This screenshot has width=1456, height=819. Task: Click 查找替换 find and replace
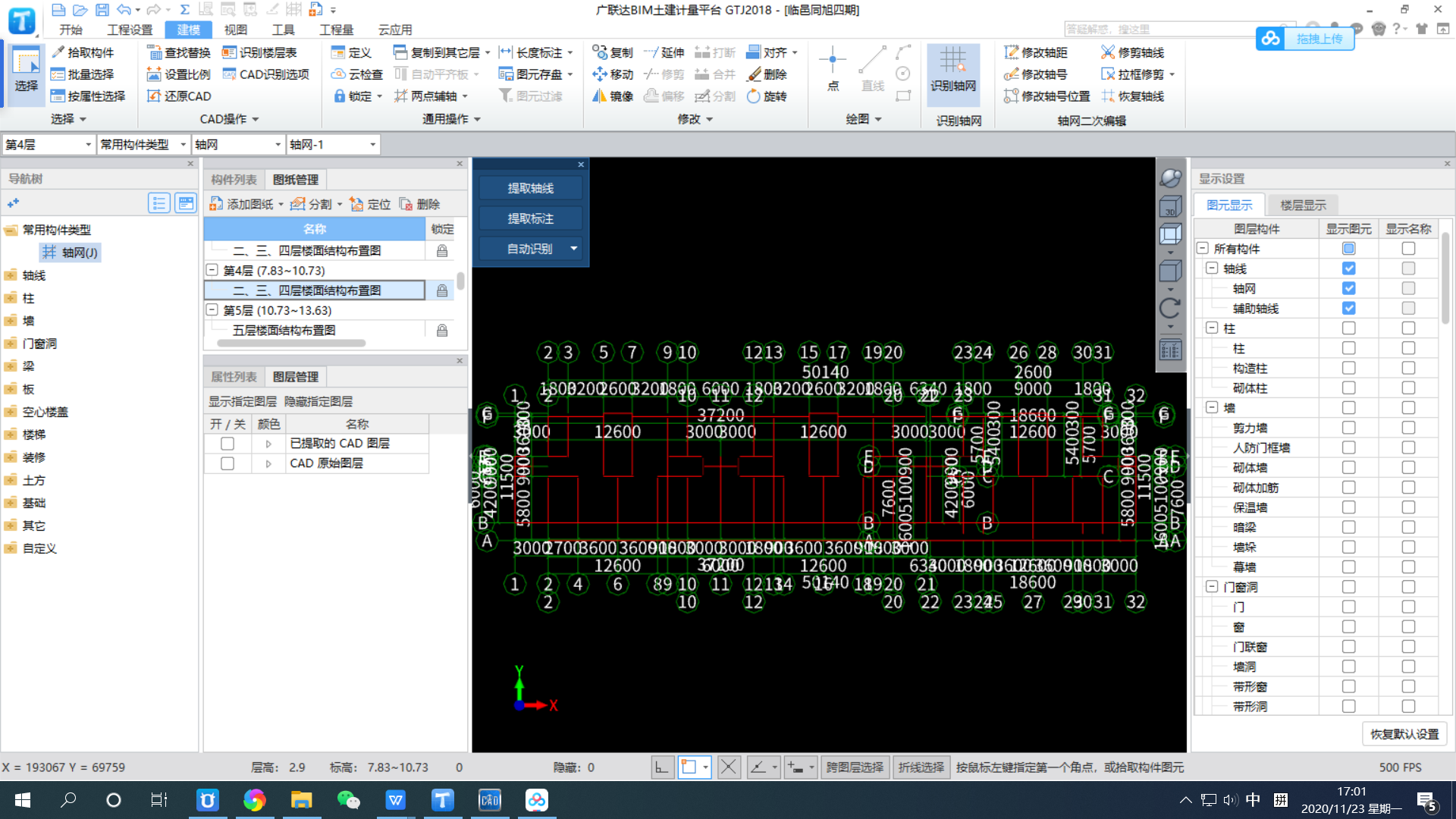pyautogui.click(x=179, y=52)
